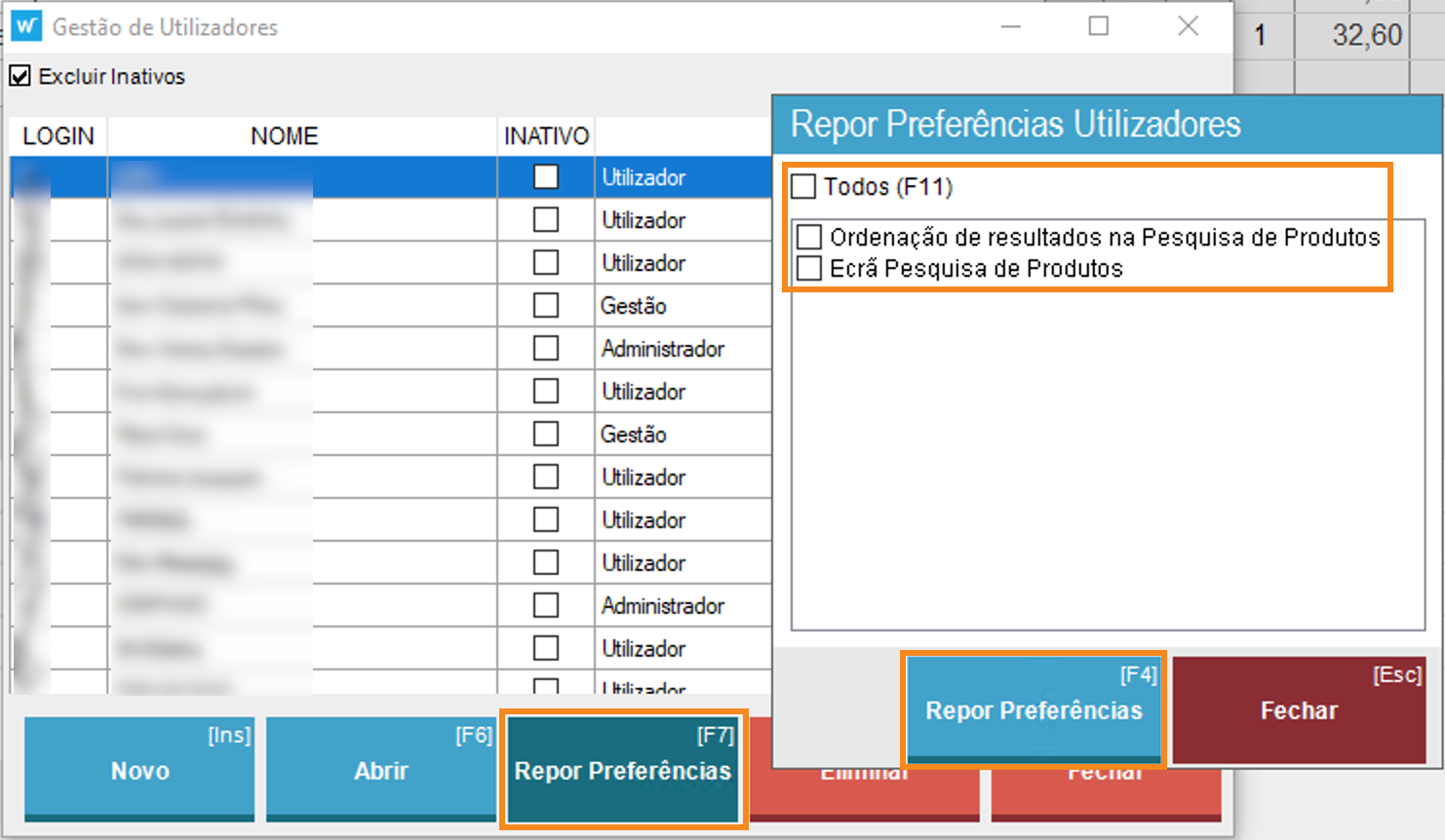
Task: Open user with the Abrir [F6] button
Action: point(380,769)
